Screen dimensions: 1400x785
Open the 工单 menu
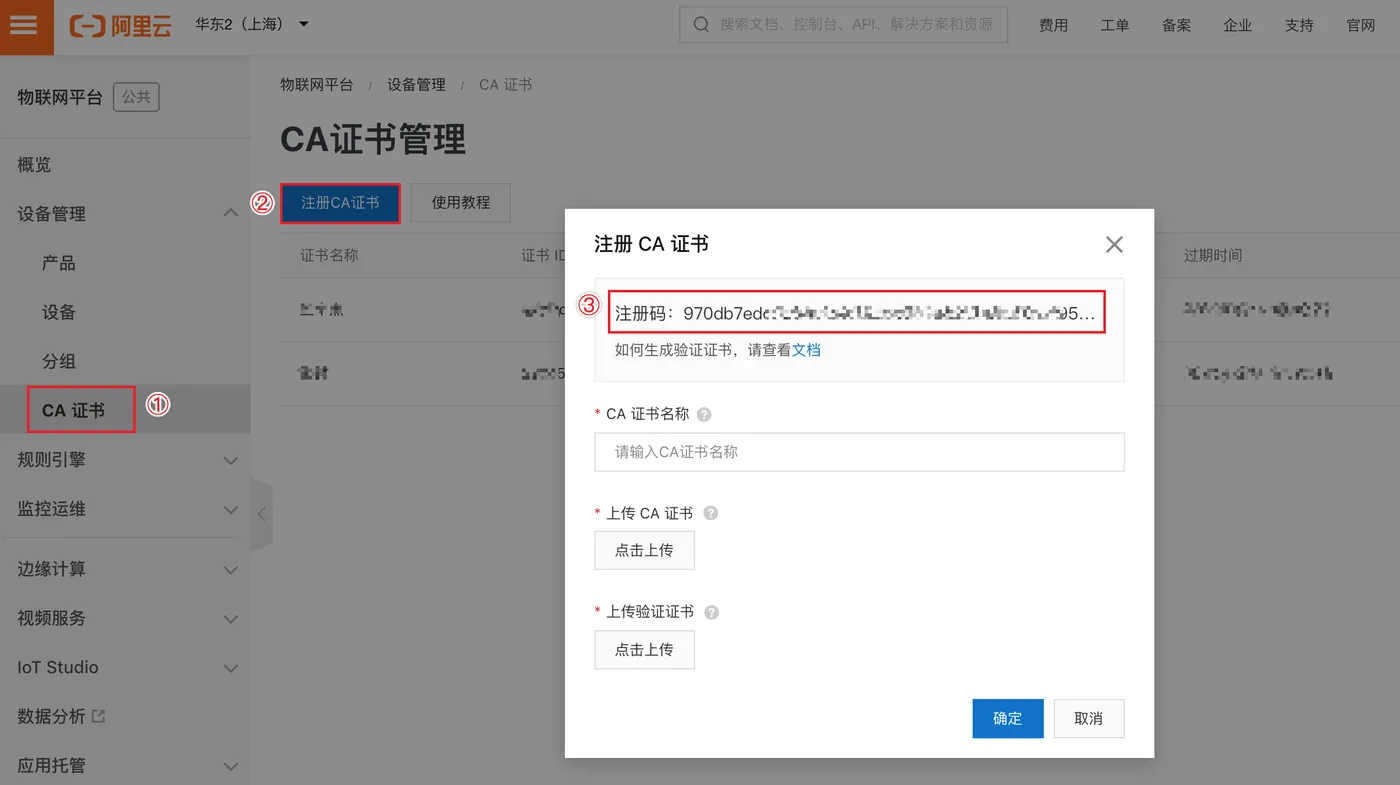[1115, 25]
